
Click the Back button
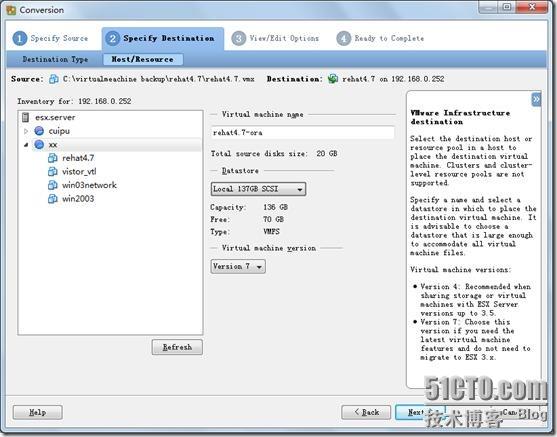pyautogui.click(x=366, y=412)
